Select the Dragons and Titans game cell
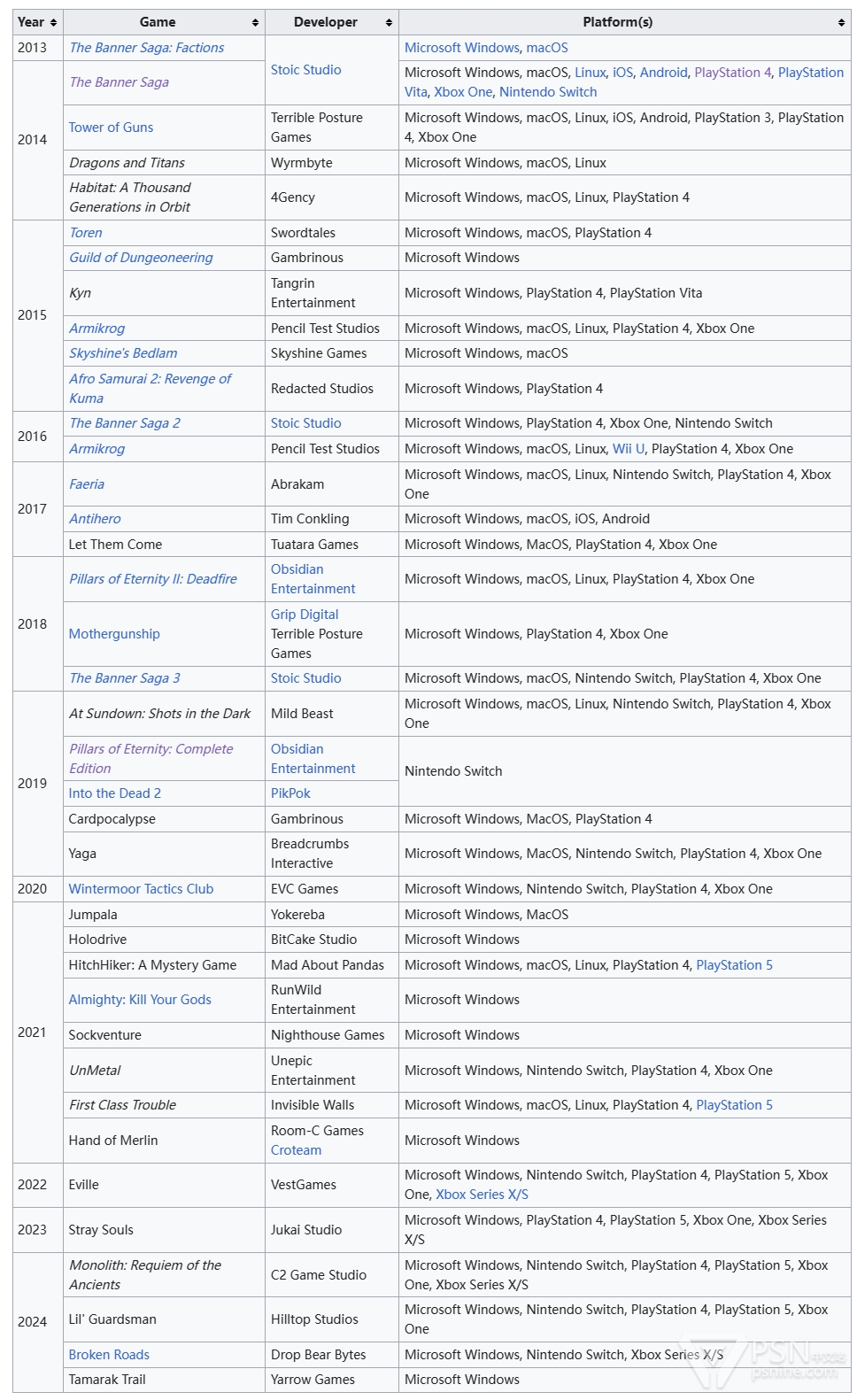Viewport: 857px width, 1400px height. tap(164, 163)
